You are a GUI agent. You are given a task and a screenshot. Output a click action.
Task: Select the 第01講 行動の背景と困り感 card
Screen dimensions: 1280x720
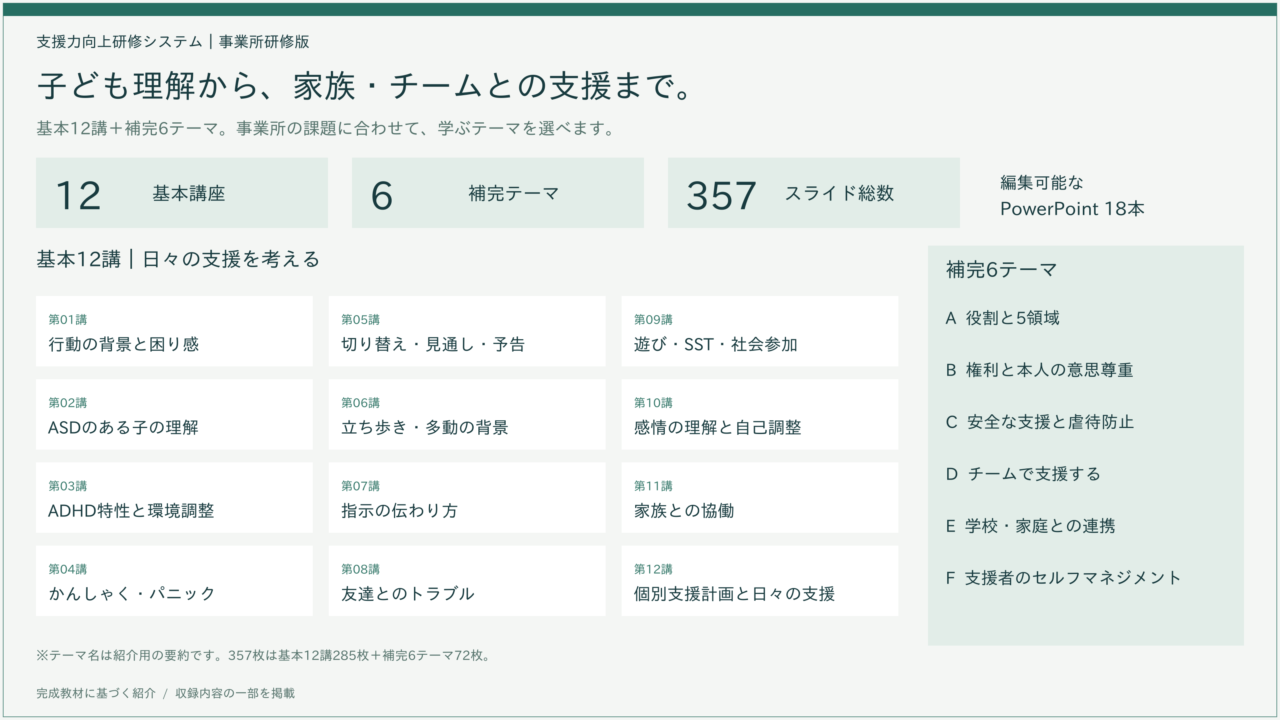click(x=174, y=332)
